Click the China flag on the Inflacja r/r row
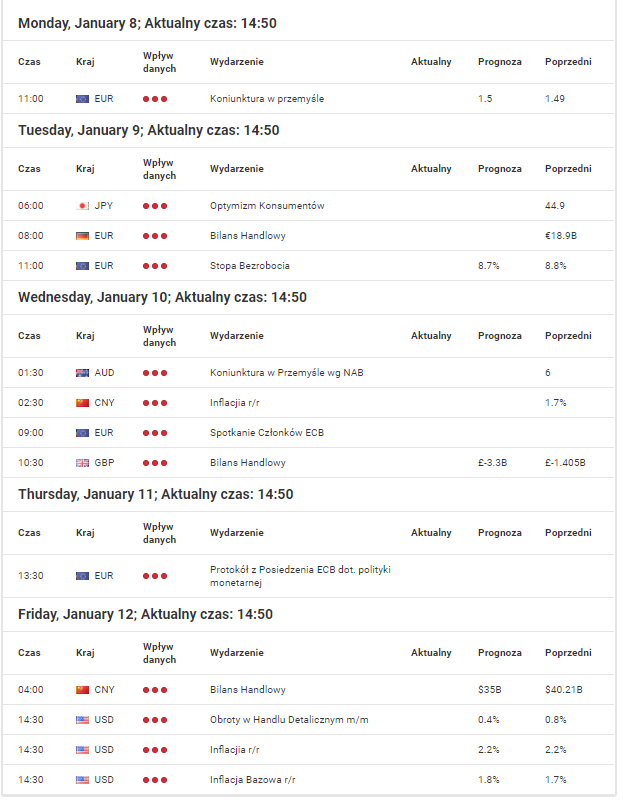 point(82,404)
